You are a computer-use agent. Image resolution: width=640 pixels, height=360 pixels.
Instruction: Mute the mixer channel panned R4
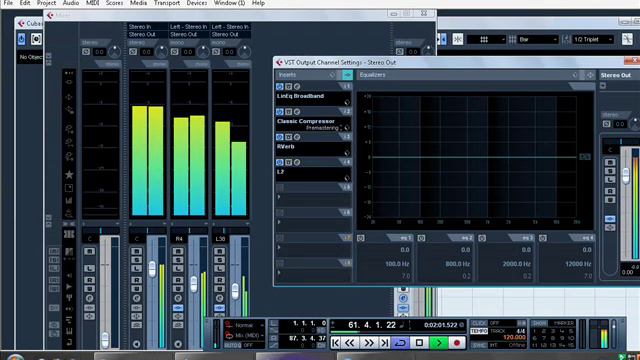[178, 251]
